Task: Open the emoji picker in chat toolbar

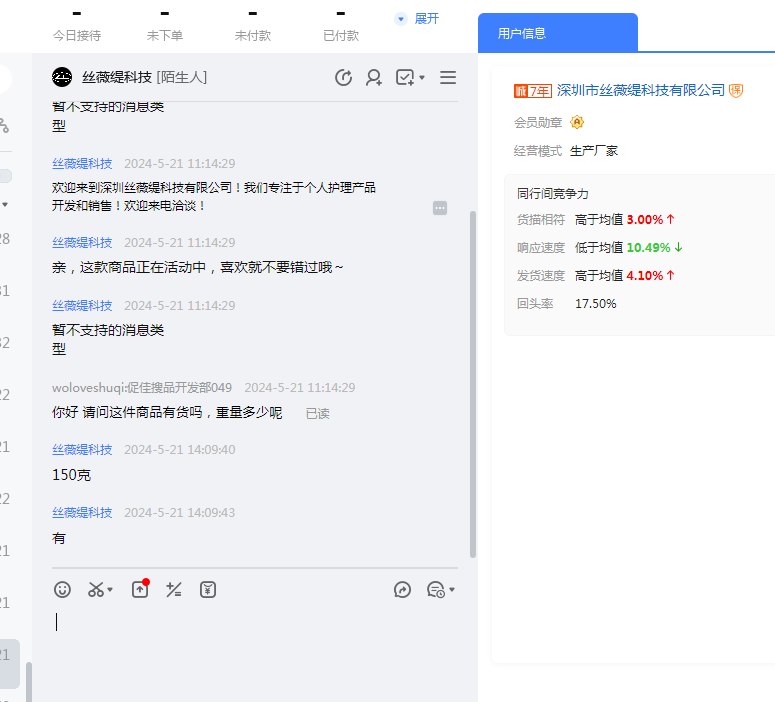Action: (x=62, y=590)
